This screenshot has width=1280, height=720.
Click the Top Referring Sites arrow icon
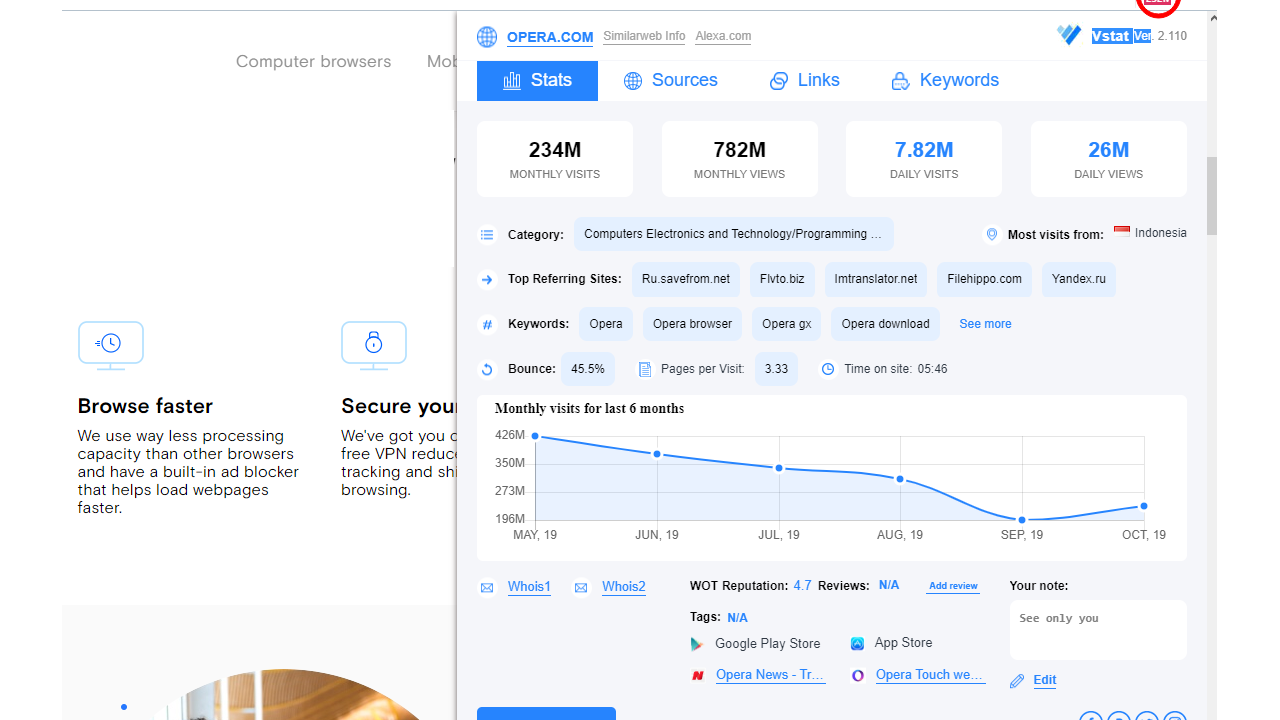click(x=487, y=280)
